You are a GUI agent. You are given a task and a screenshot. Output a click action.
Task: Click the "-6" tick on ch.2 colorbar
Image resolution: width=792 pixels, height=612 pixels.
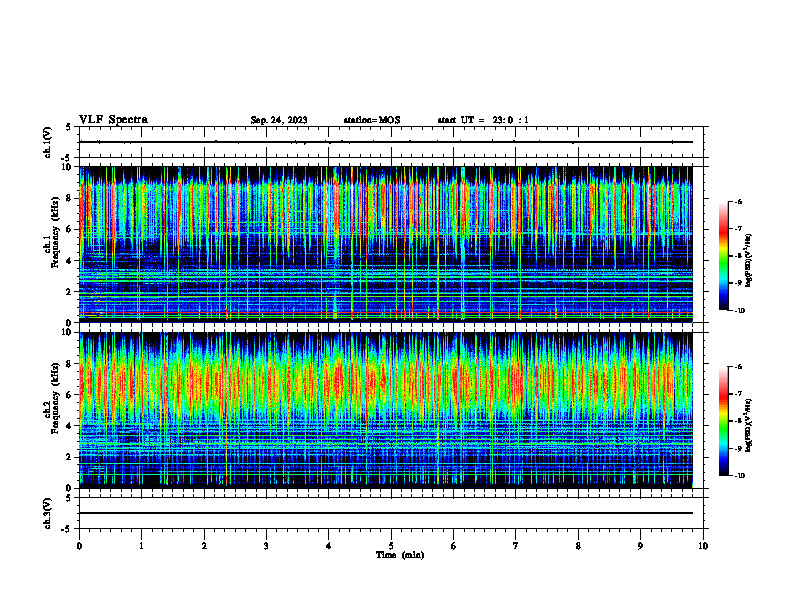[x=738, y=367]
